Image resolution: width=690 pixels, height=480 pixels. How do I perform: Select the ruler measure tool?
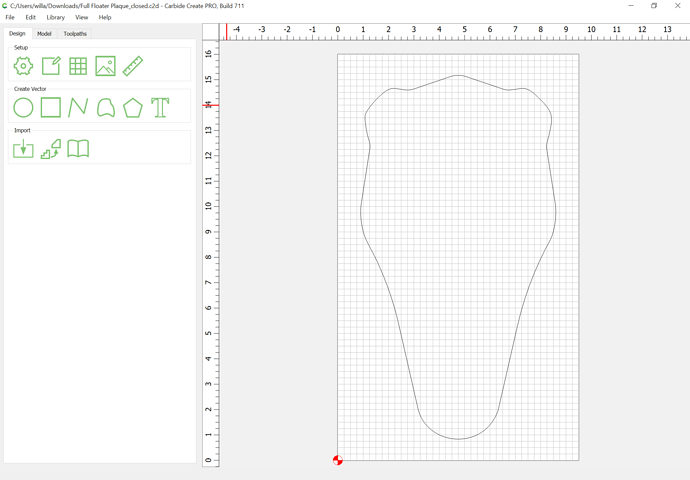pyautogui.click(x=133, y=66)
